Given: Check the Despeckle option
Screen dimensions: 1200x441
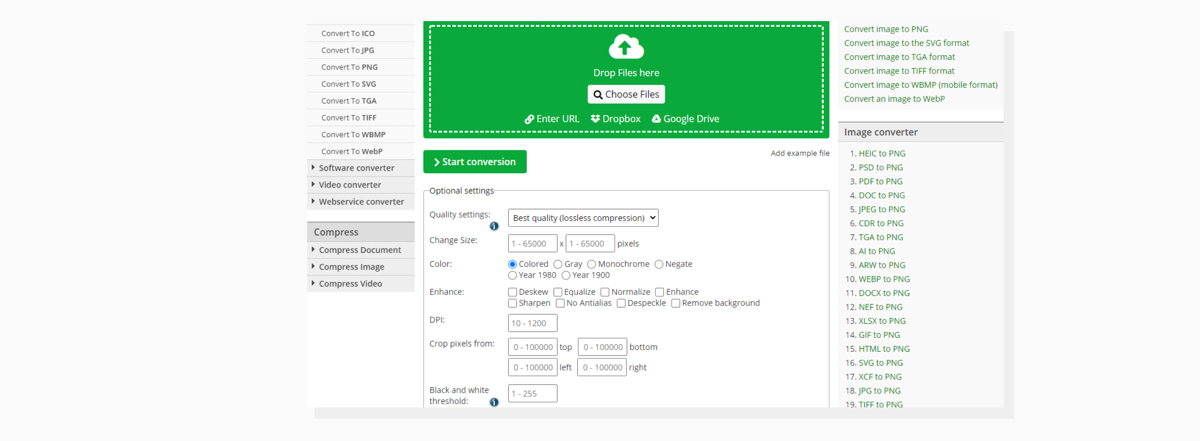Looking at the screenshot, I should coord(620,303).
